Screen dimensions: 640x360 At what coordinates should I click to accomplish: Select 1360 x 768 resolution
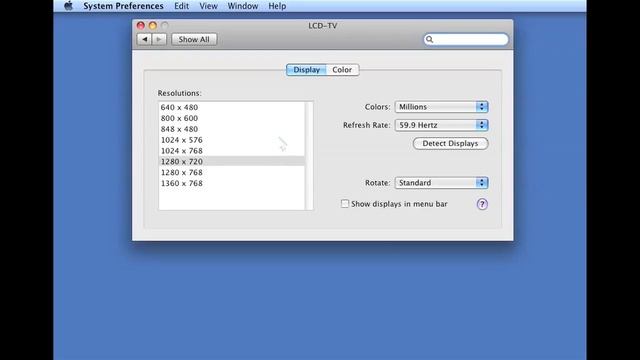tap(231, 183)
